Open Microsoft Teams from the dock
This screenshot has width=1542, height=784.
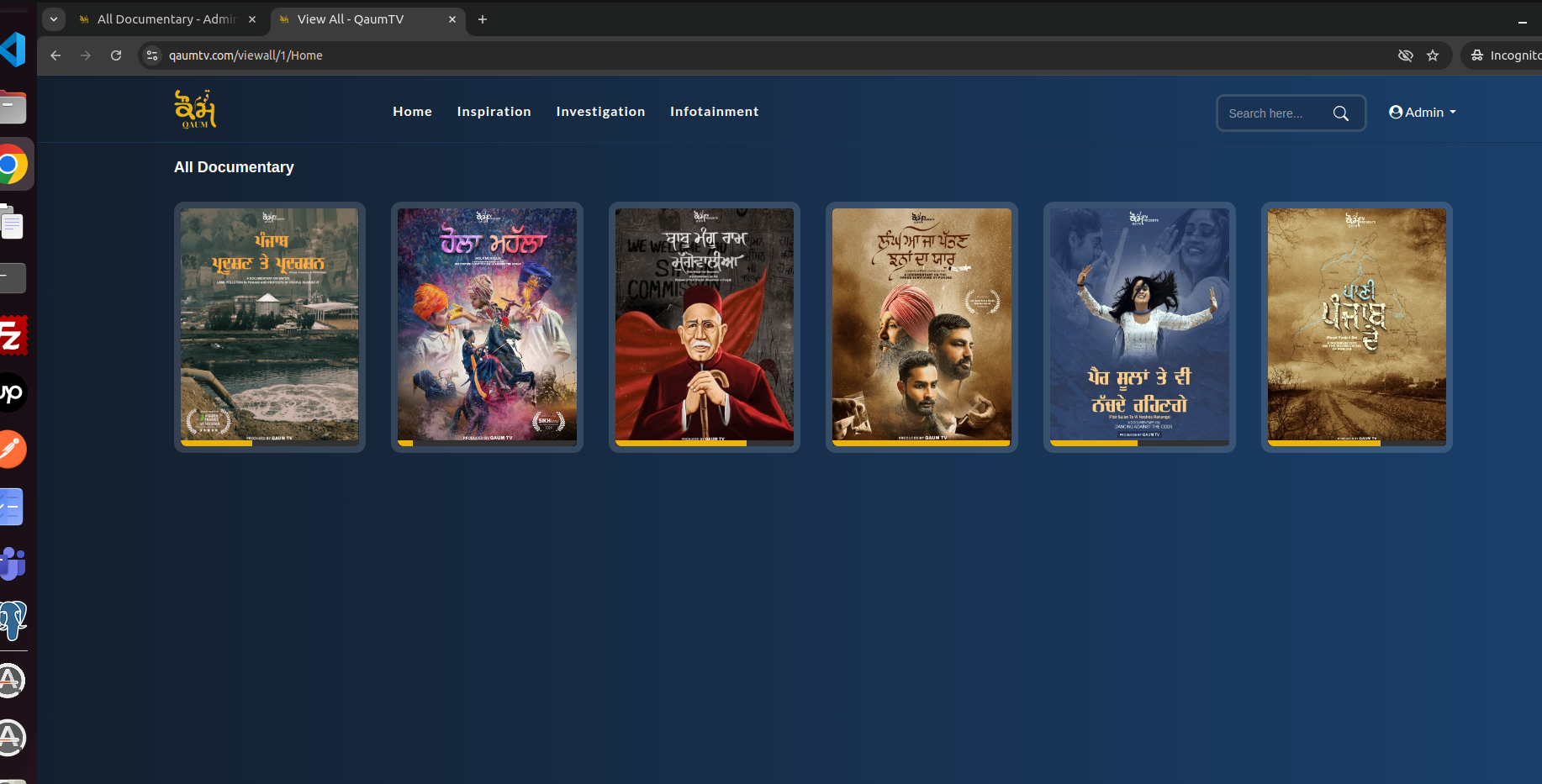pyautogui.click(x=13, y=563)
